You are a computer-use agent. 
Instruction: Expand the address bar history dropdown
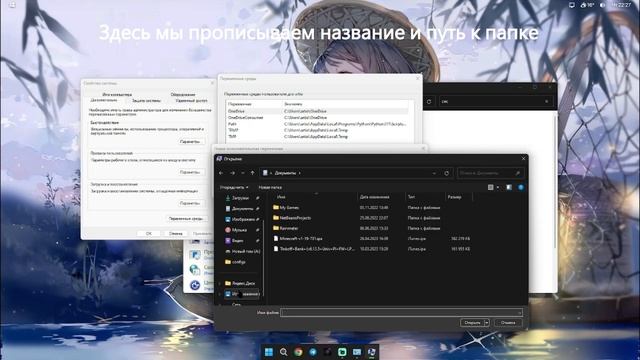click(x=434, y=173)
